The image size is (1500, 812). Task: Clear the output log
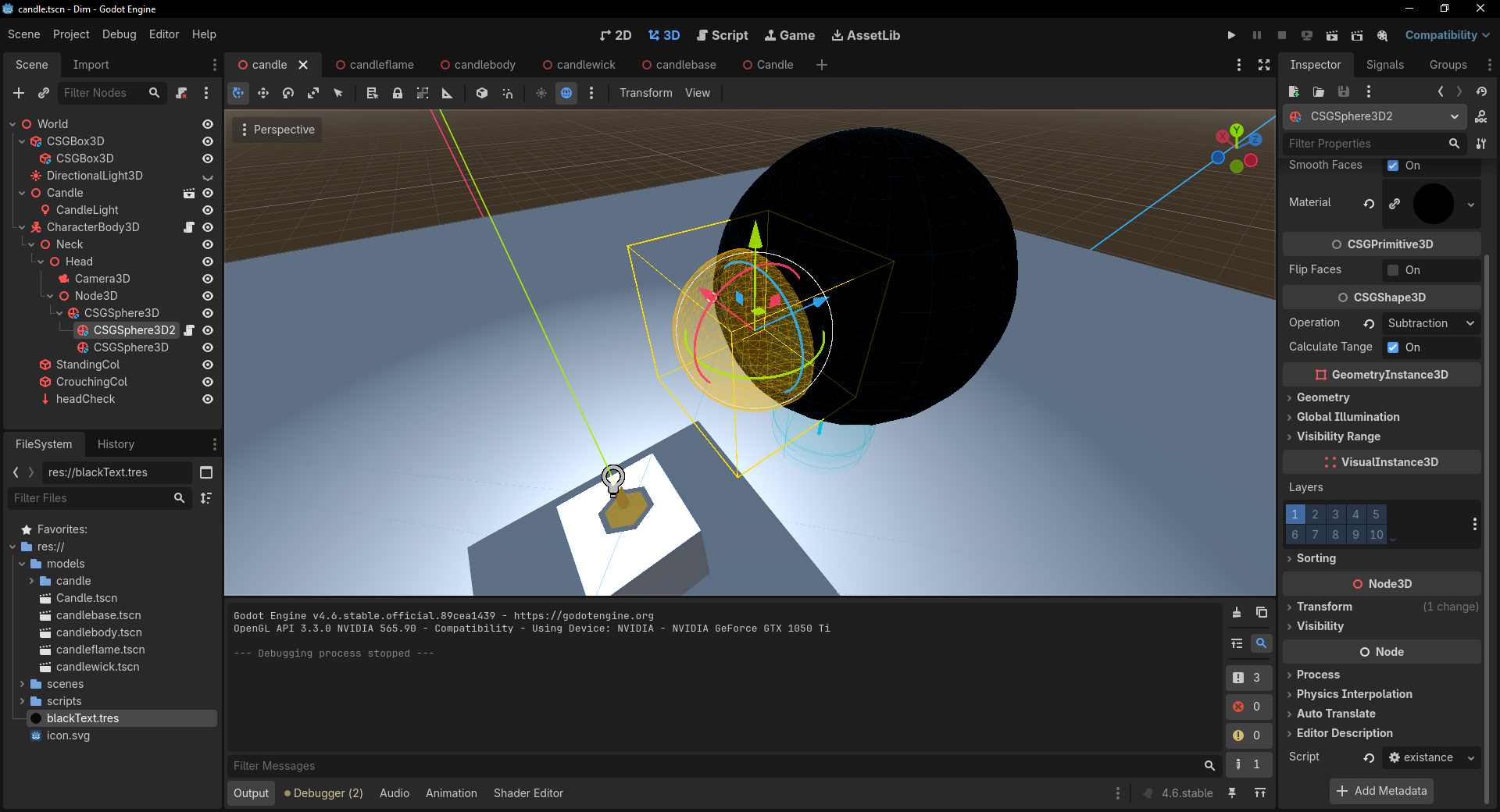point(1237,612)
